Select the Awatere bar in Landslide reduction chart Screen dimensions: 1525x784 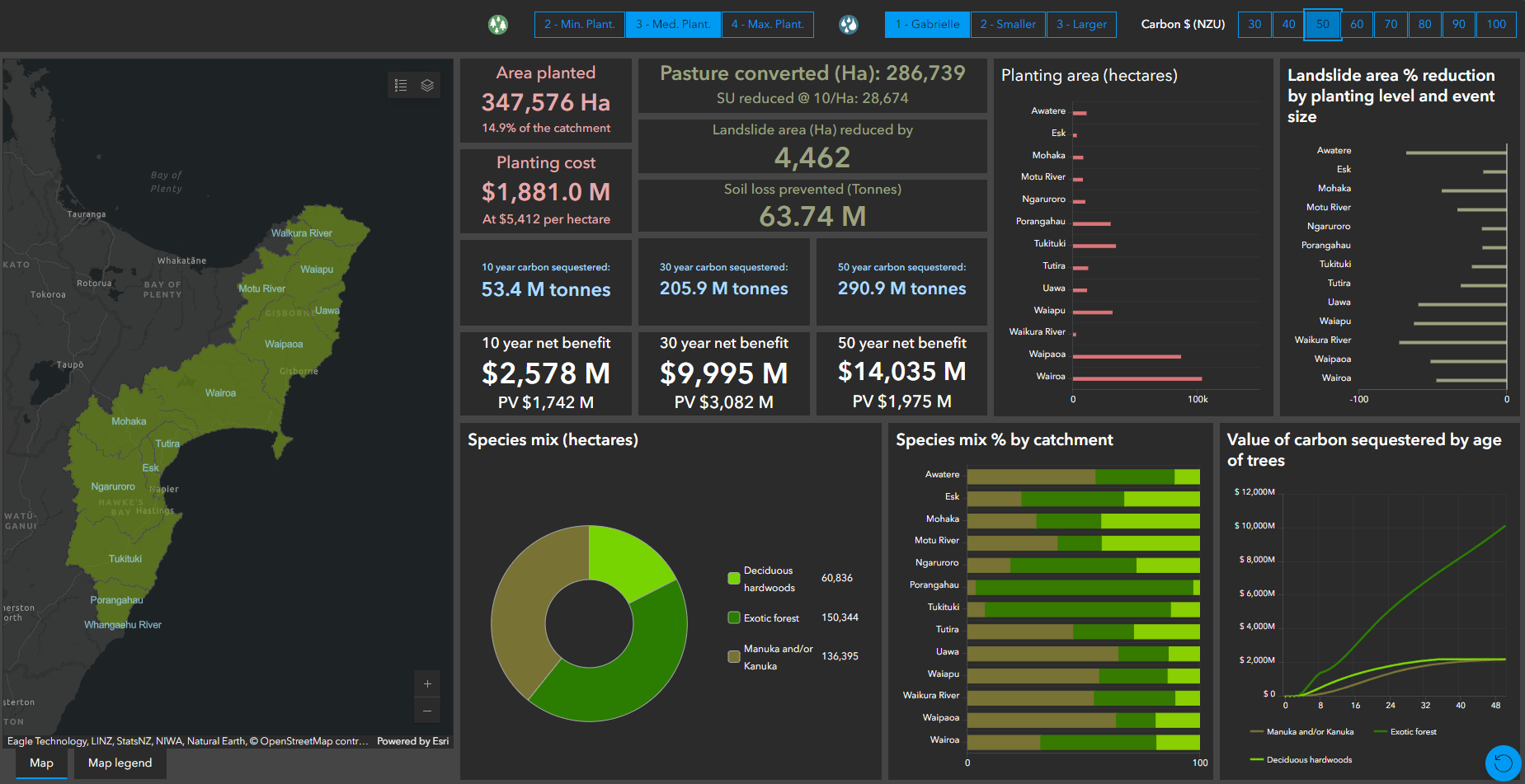1457,153
